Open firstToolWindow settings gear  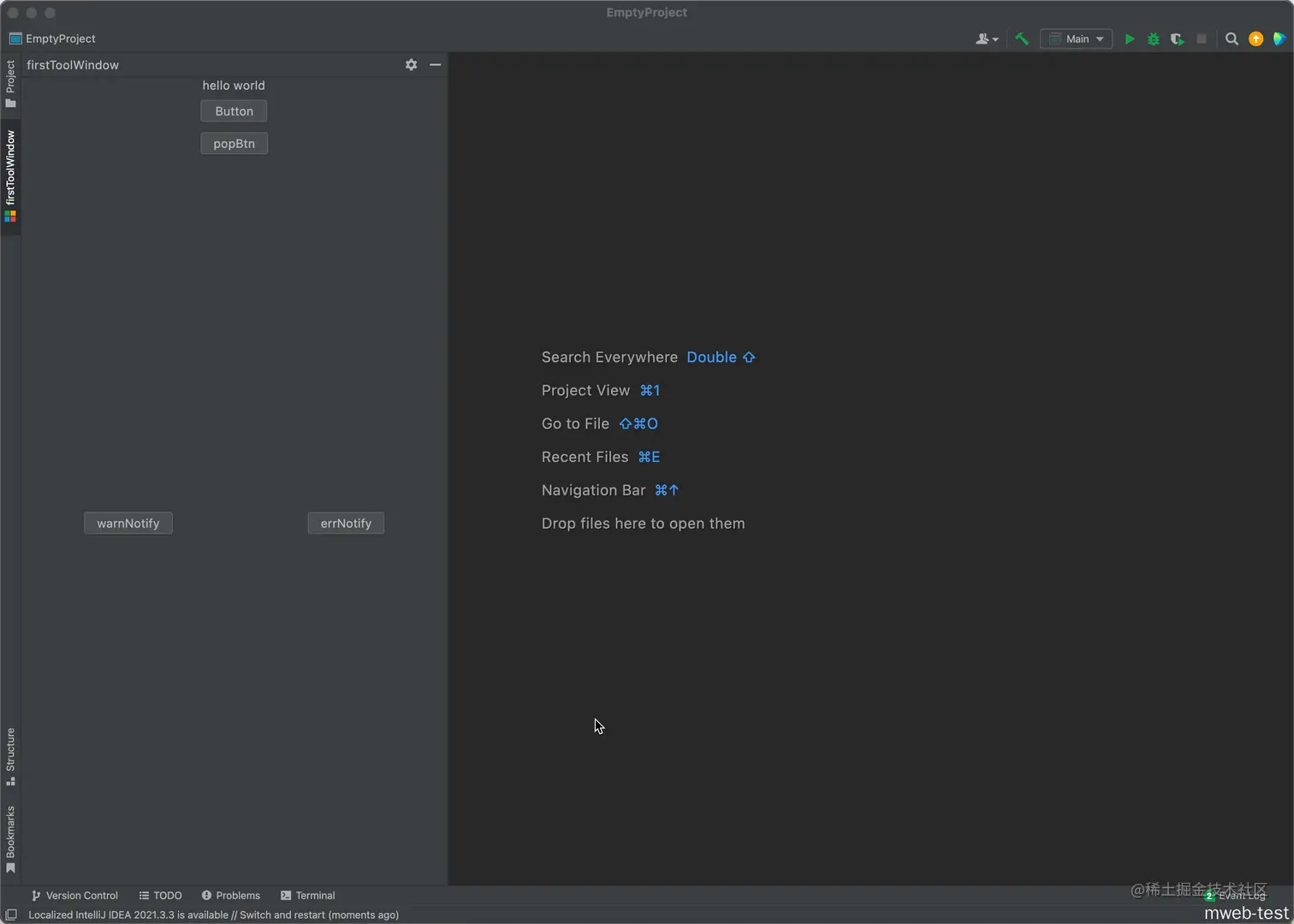[x=411, y=65]
